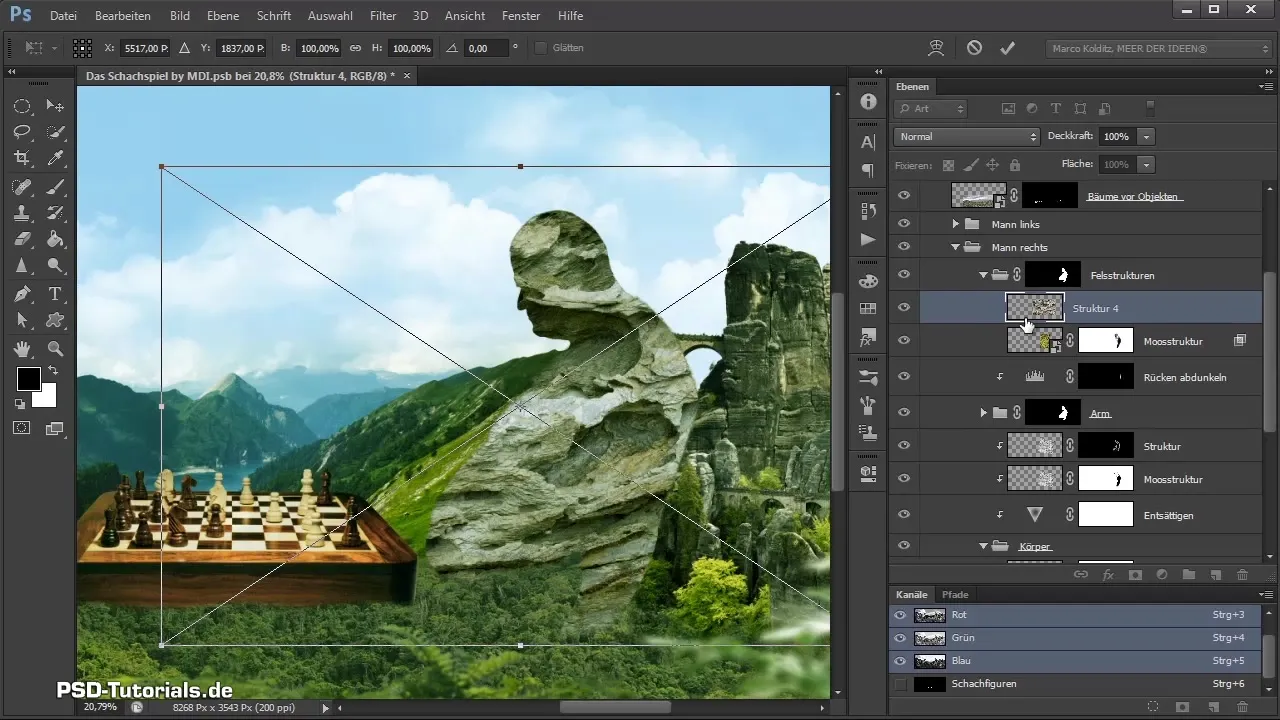This screenshot has width=1280, height=720.
Task: Click the Struktur 4 layer thumbnail
Action: (x=1034, y=307)
